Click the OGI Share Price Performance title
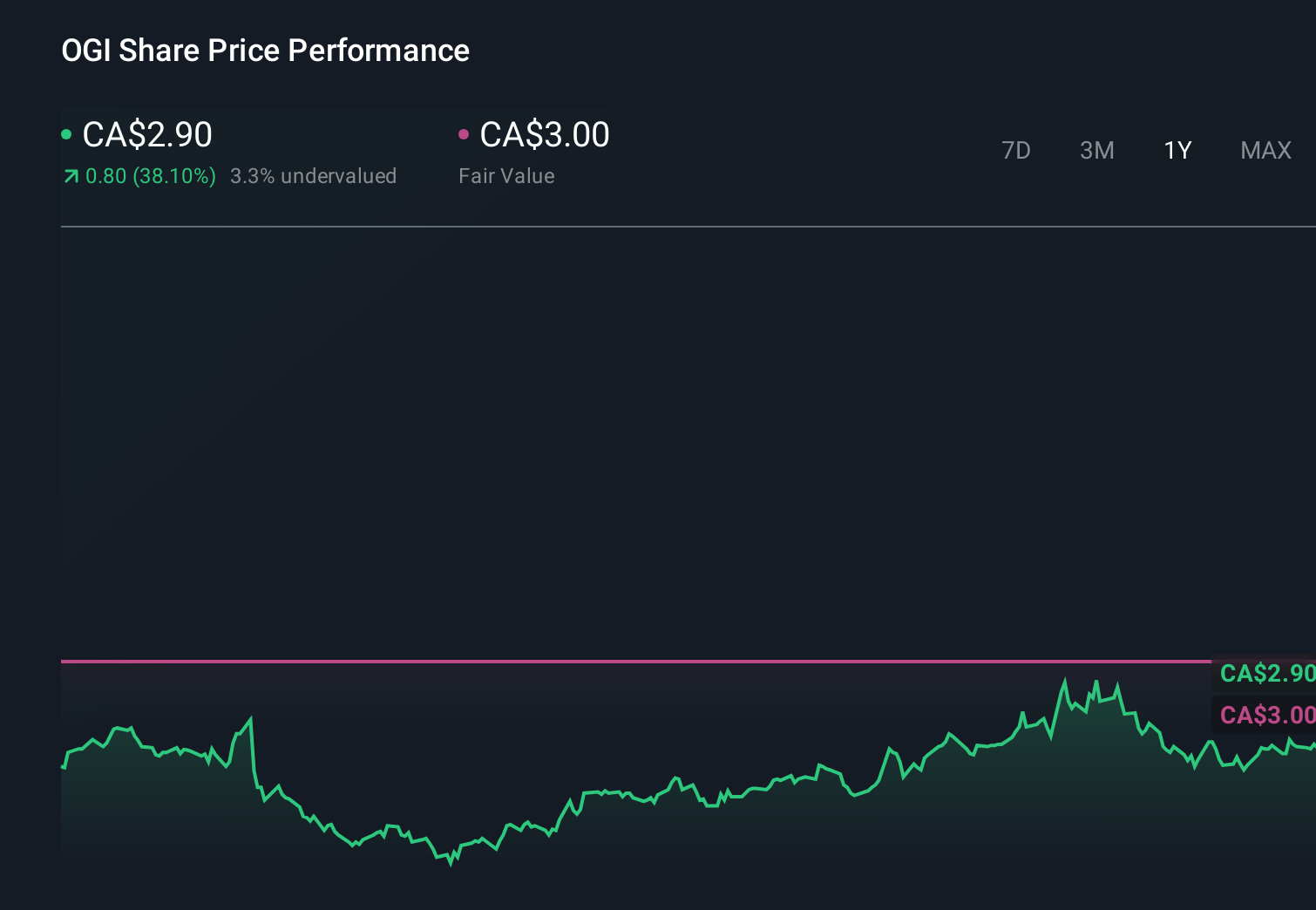Viewport: 1316px width, 910px height. pyautogui.click(x=265, y=51)
